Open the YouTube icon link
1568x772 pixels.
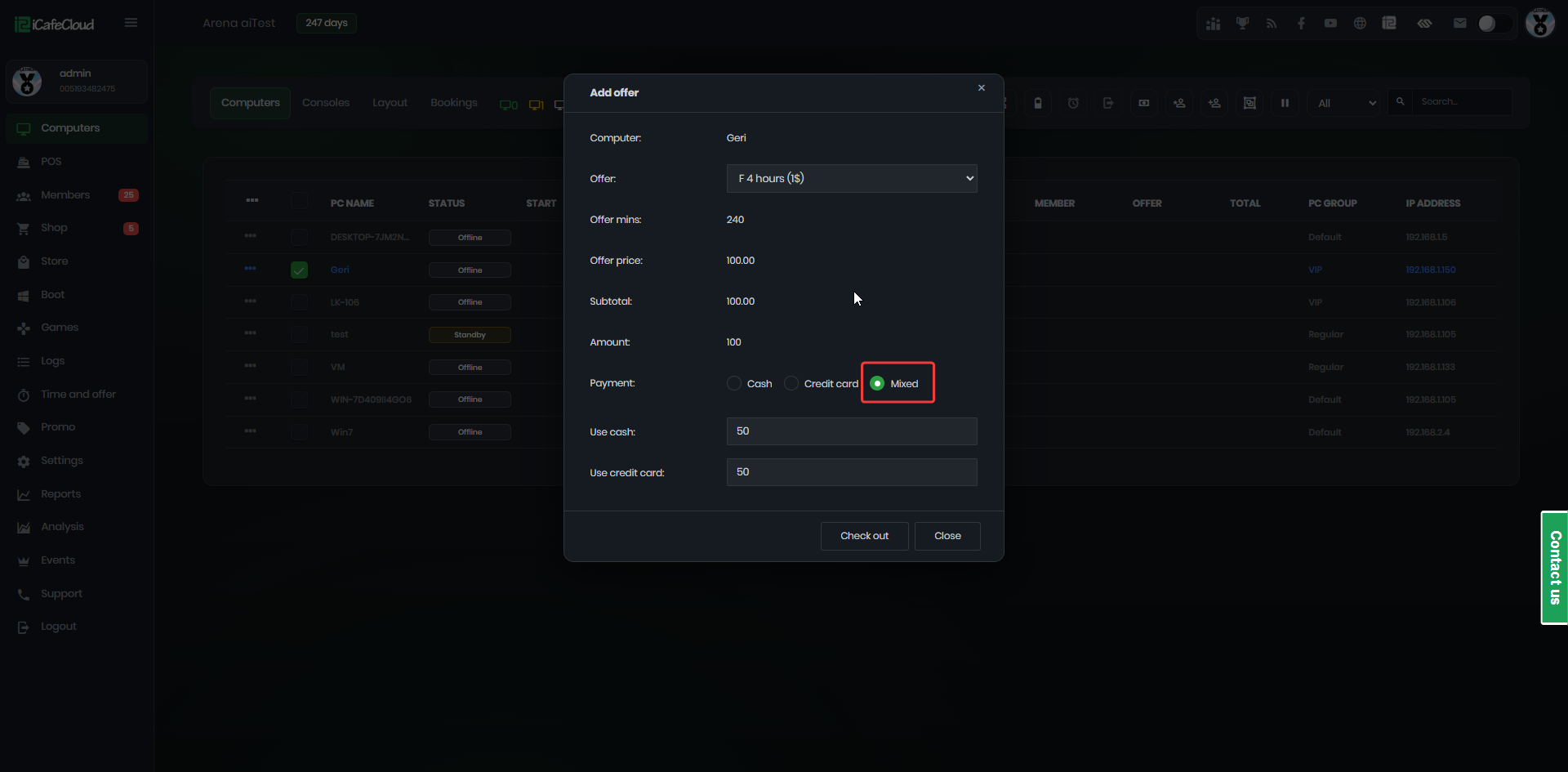(1330, 24)
